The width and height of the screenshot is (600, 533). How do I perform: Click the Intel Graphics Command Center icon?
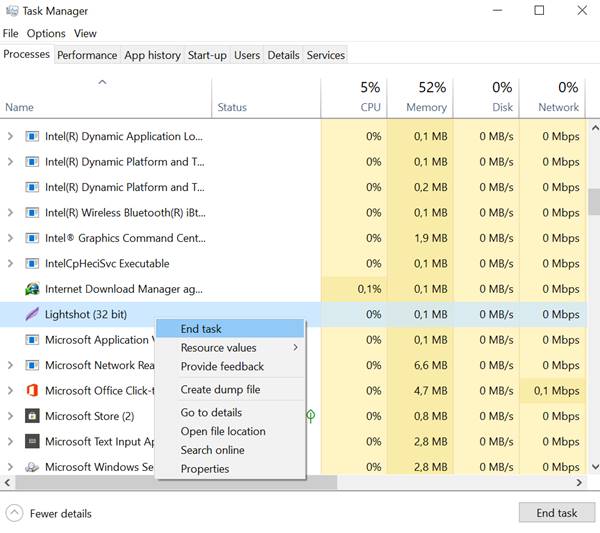[x=32, y=238]
